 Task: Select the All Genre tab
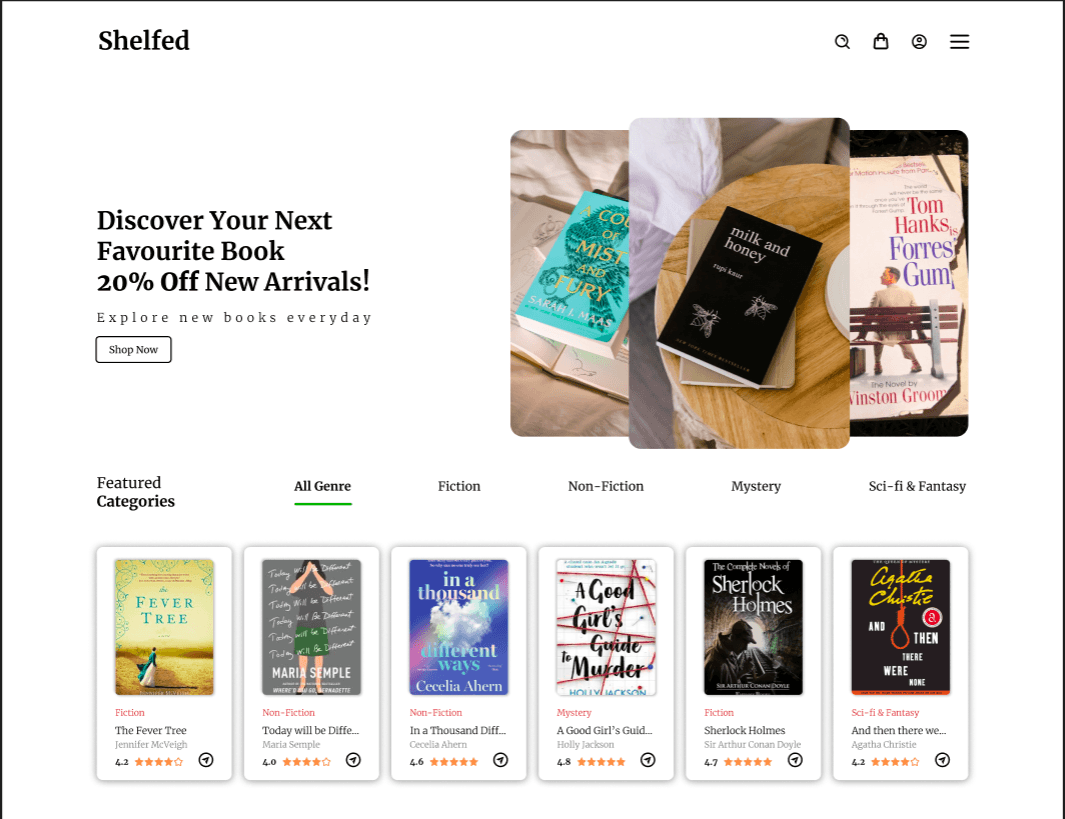(322, 487)
